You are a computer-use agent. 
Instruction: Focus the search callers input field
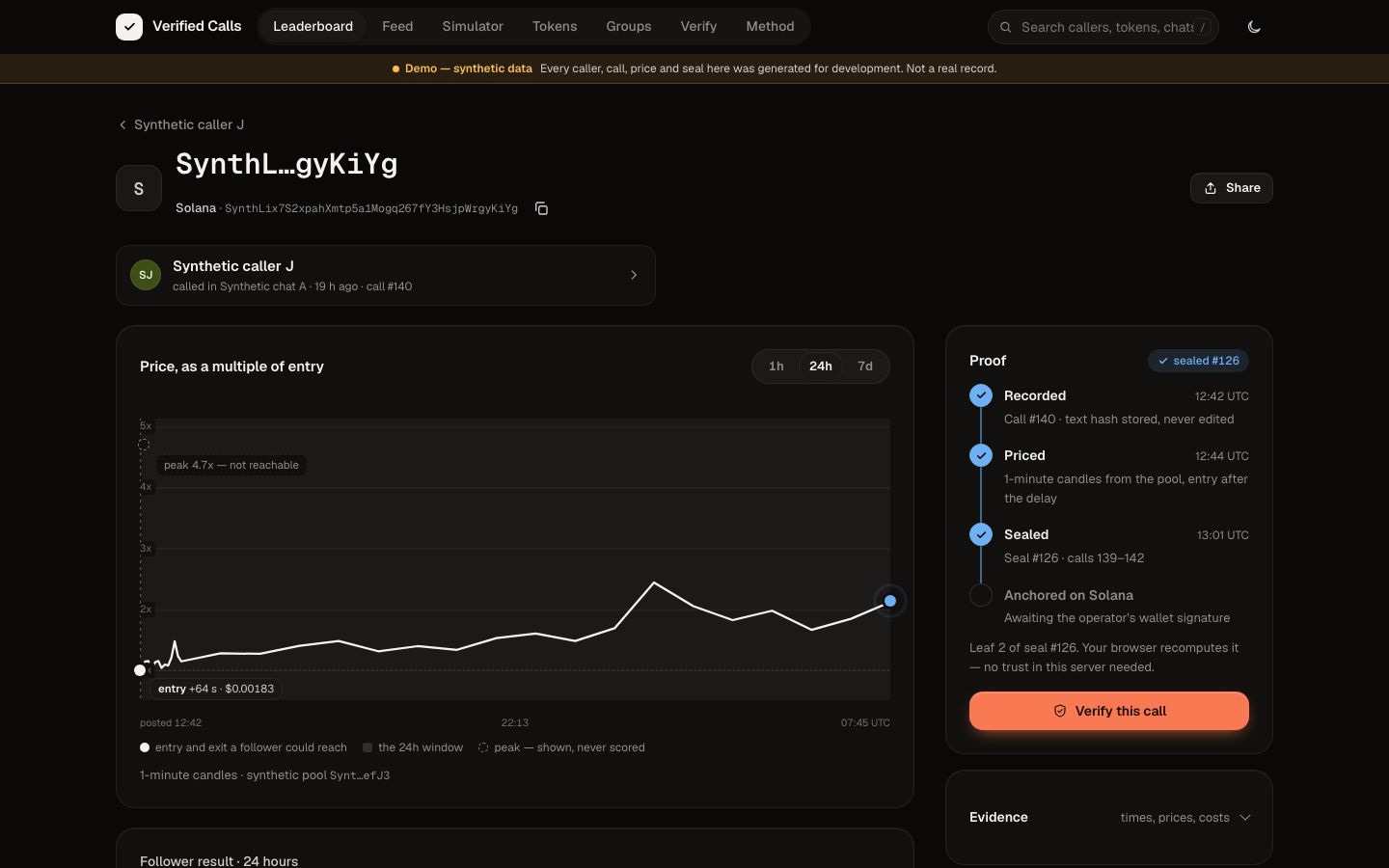(x=1103, y=27)
